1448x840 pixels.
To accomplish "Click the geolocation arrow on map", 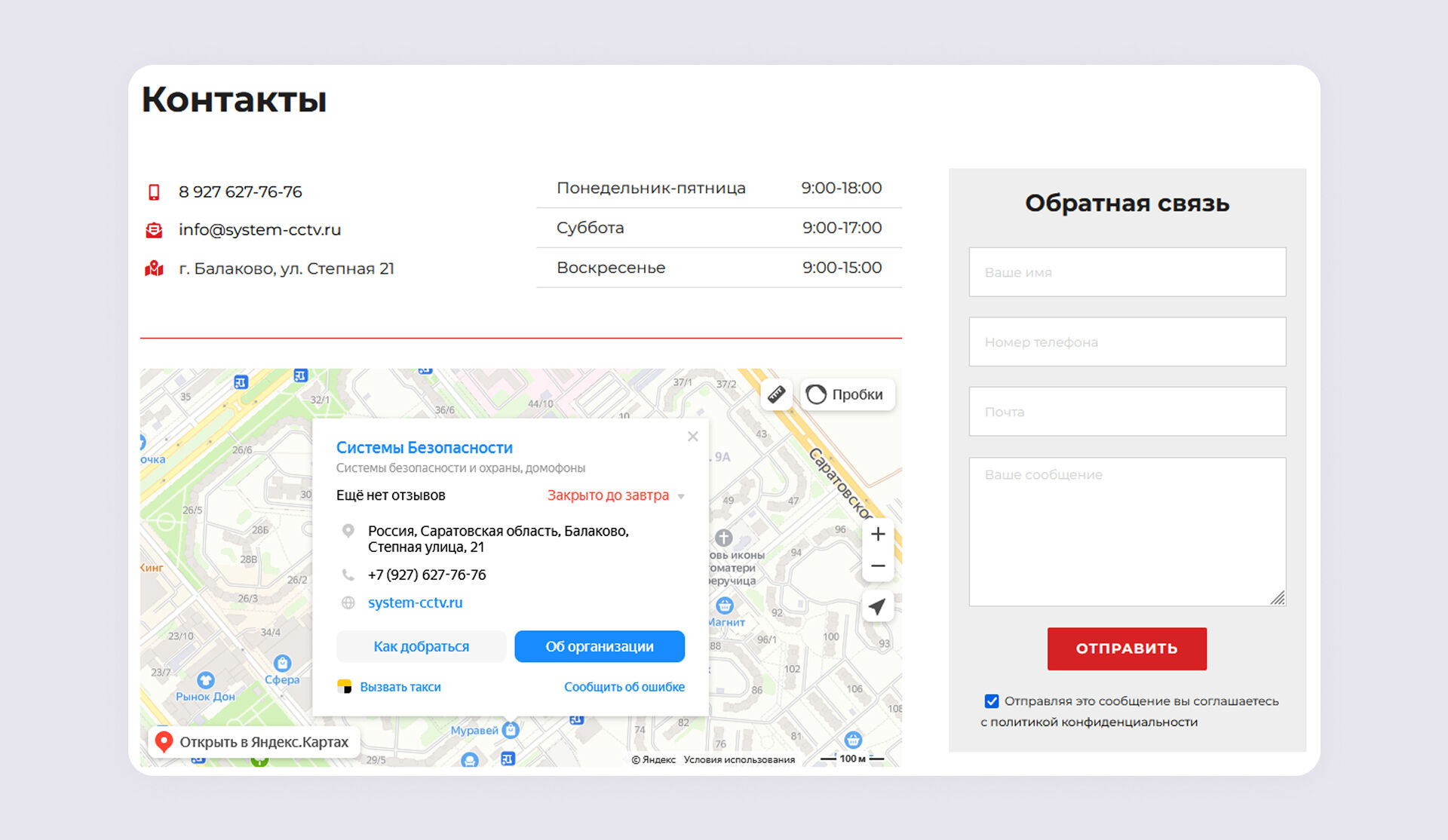I will 878,606.
